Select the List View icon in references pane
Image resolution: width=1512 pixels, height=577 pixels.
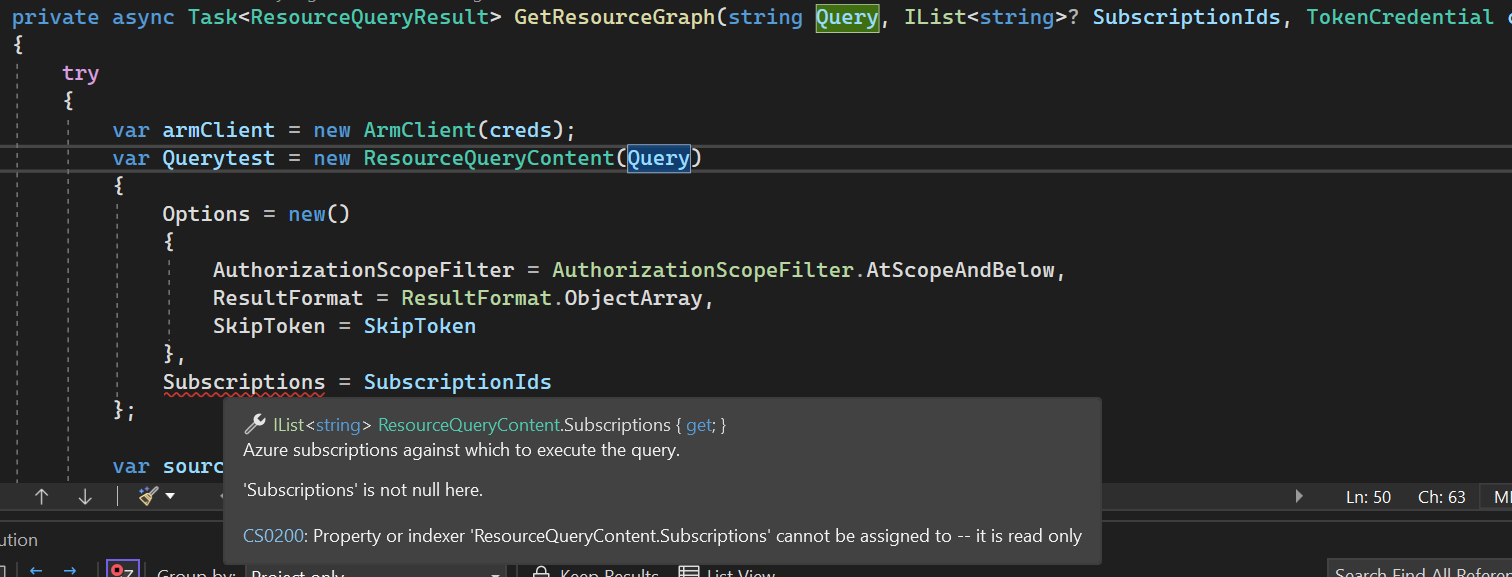tap(688, 570)
